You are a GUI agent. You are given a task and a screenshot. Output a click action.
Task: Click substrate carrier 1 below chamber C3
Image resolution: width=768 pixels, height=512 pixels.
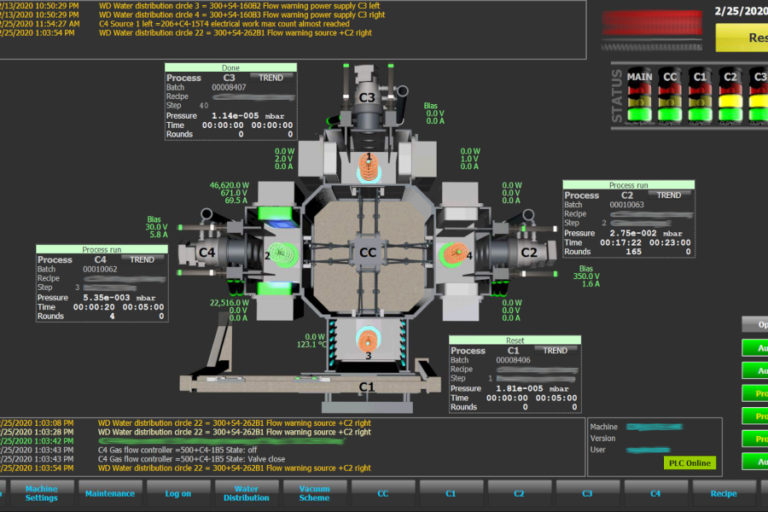click(368, 164)
